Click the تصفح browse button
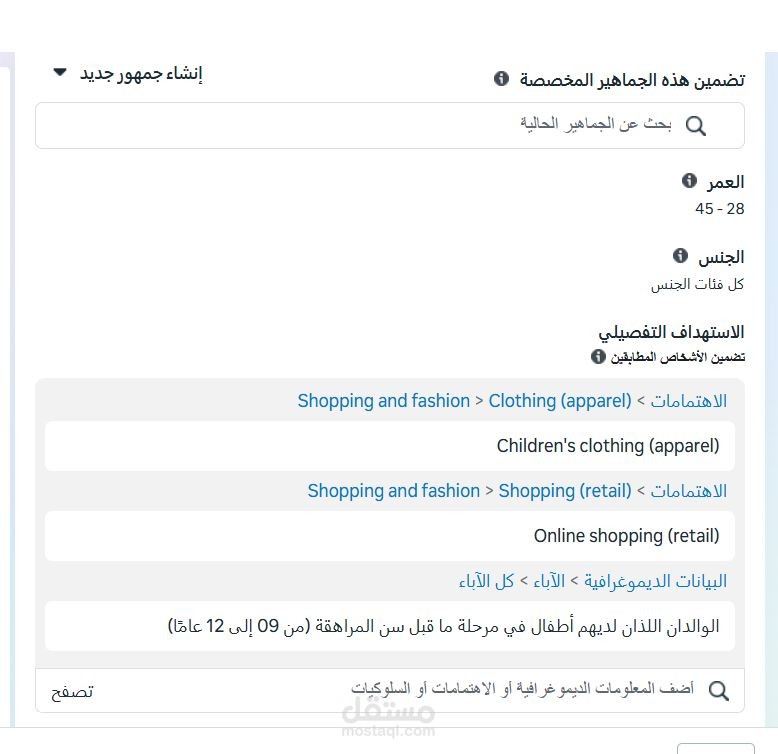The image size is (778, 754). (x=72, y=691)
